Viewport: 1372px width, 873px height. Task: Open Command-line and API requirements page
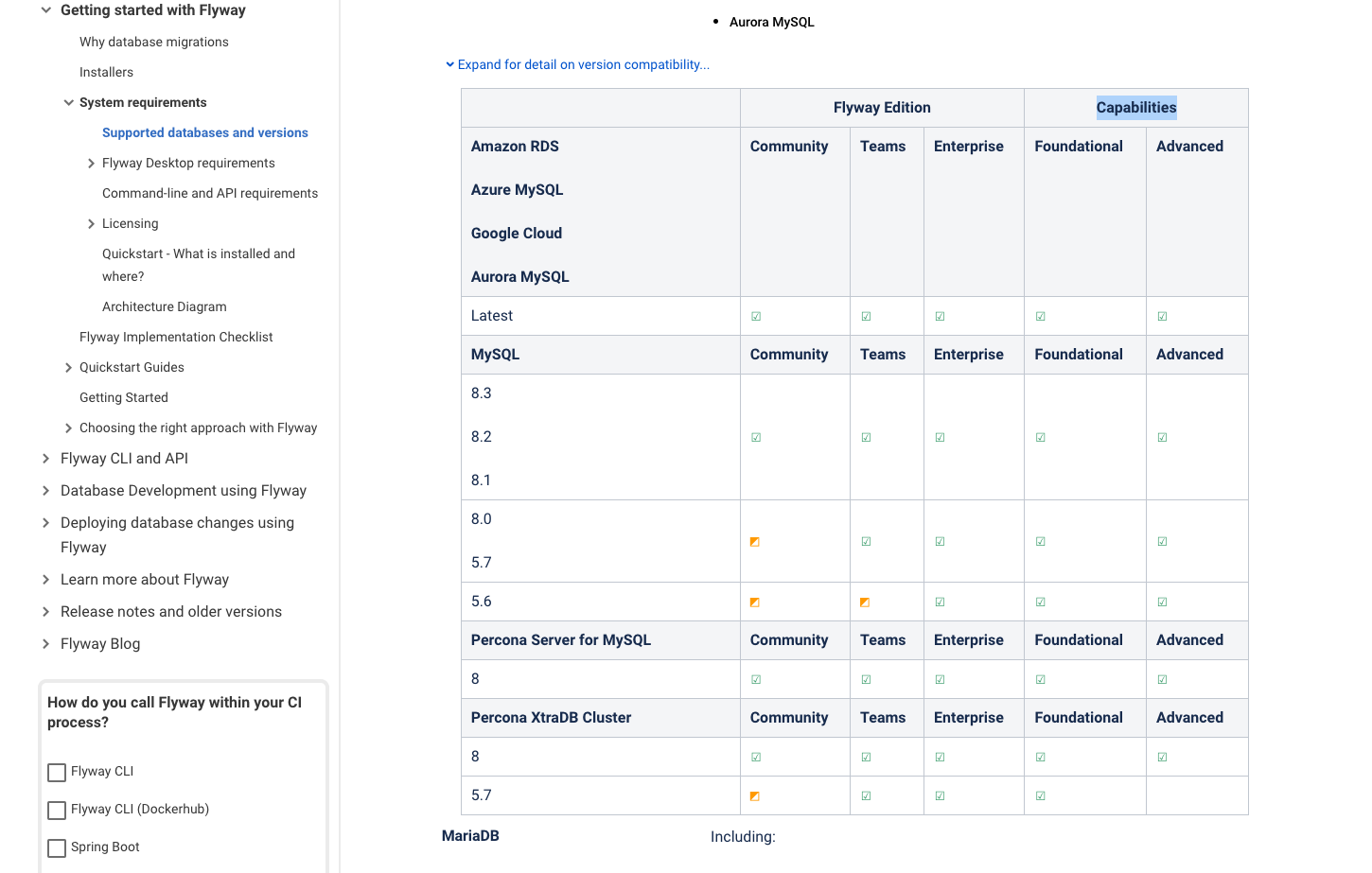pyautogui.click(x=209, y=194)
